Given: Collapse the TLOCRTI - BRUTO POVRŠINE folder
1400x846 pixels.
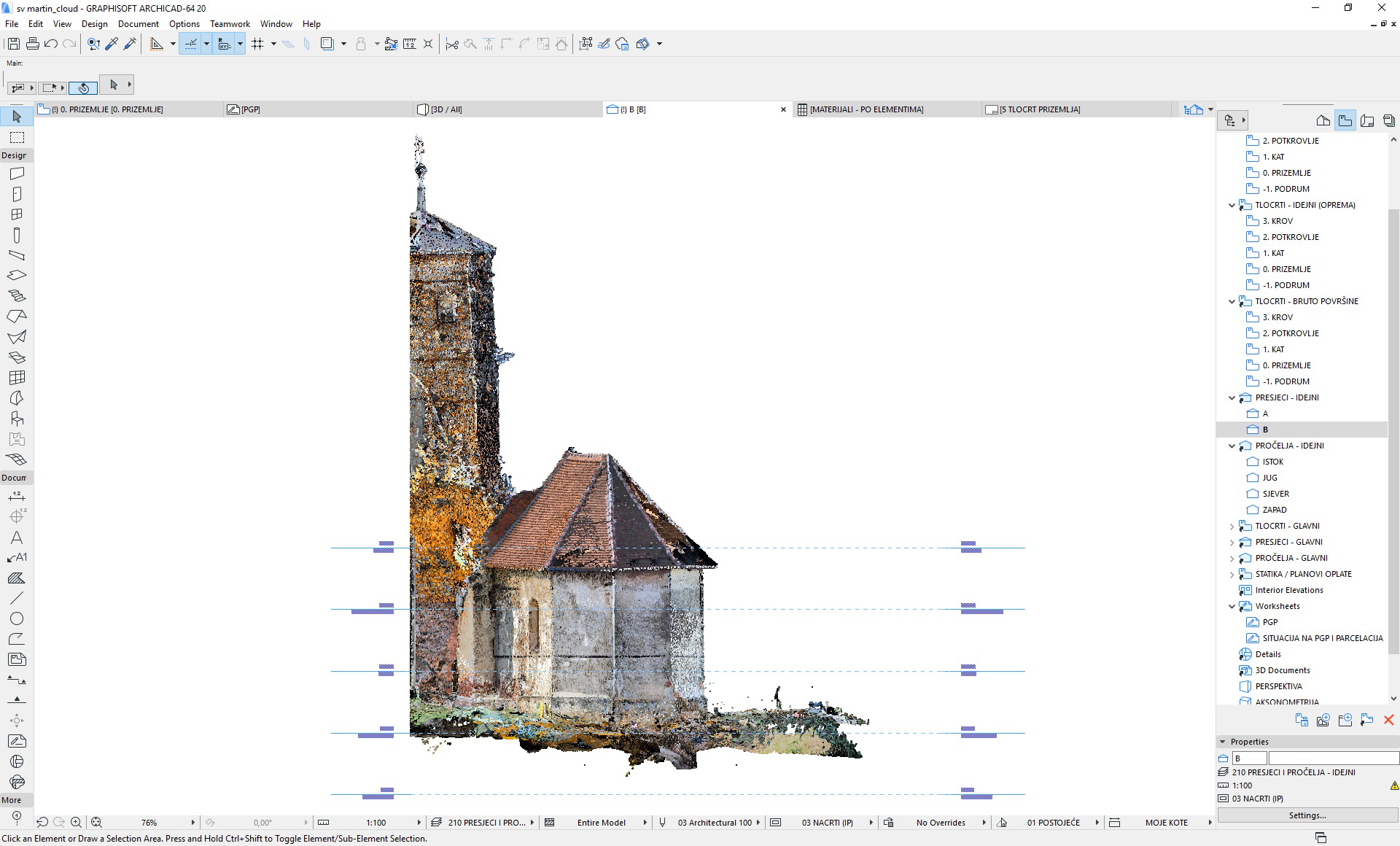Looking at the screenshot, I should tap(1232, 301).
